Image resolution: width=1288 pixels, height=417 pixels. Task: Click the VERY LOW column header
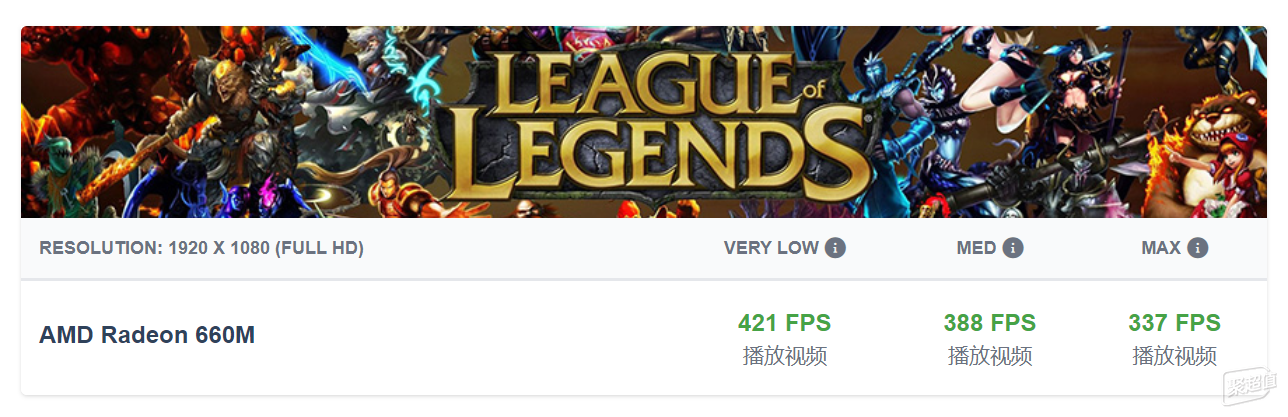[x=771, y=248]
